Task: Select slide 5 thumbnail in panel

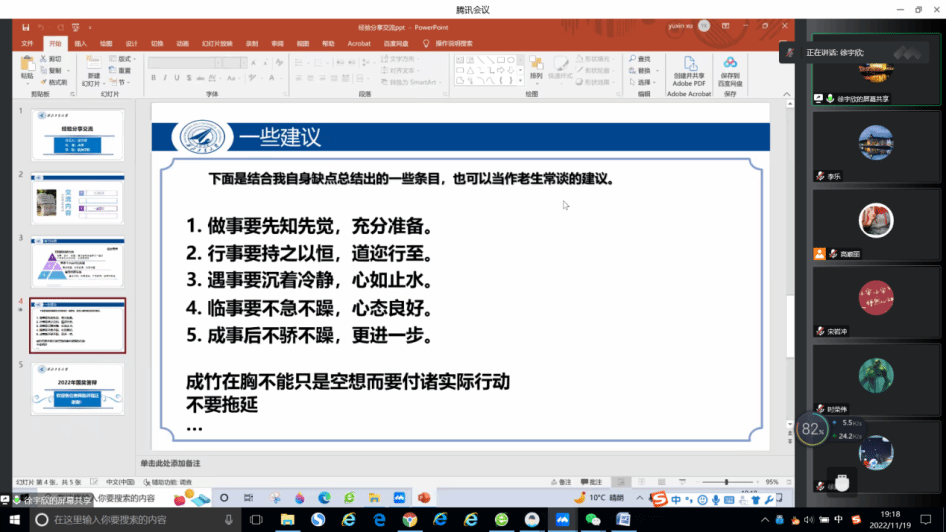Action: pos(78,390)
